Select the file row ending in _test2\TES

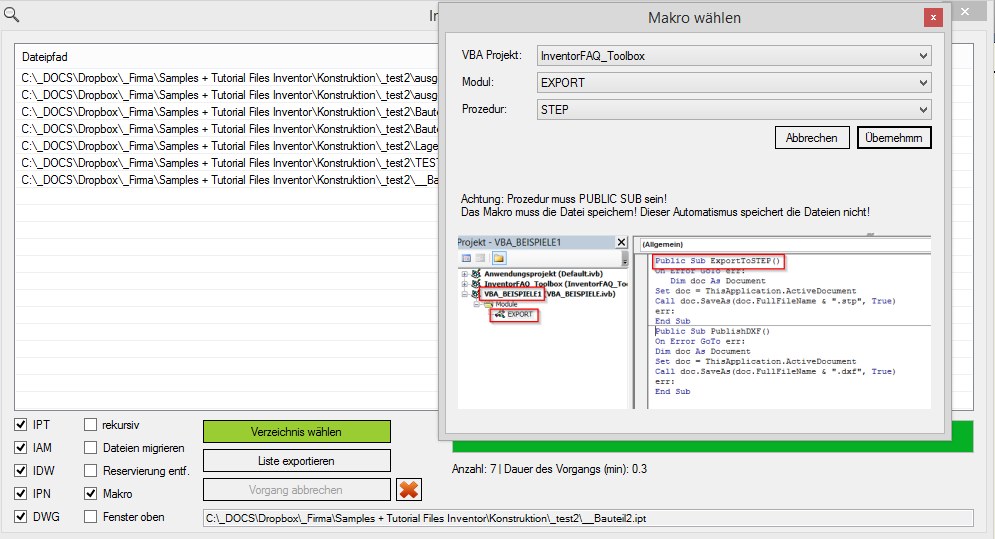click(227, 163)
